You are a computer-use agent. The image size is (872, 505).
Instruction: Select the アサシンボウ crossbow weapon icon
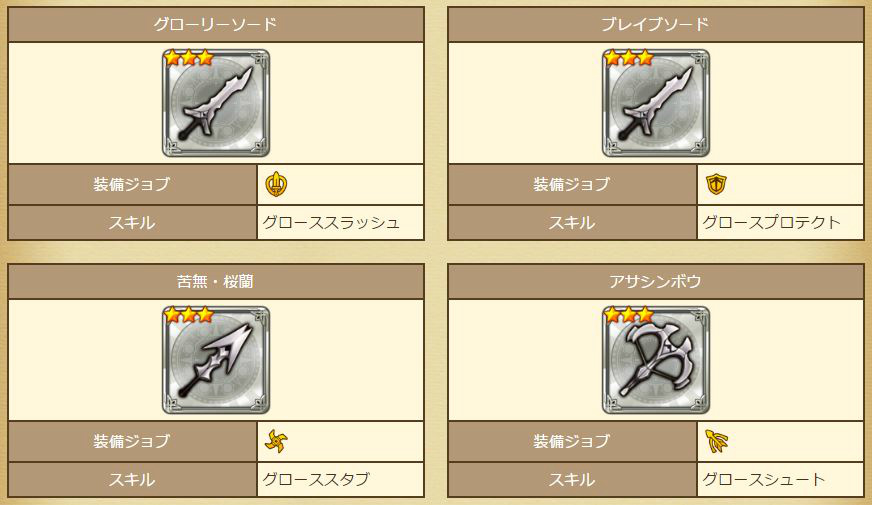click(656, 360)
